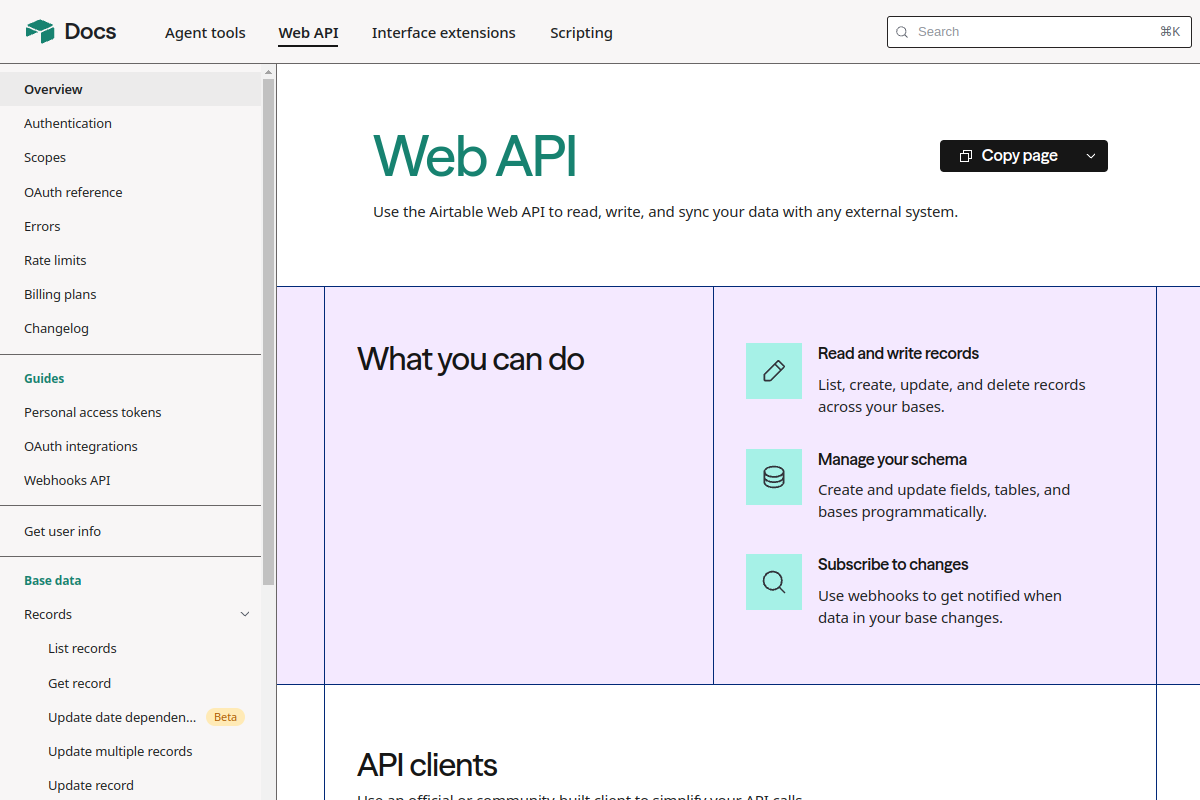
Task: Click the Guides section heading
Action: coord(44,378)
